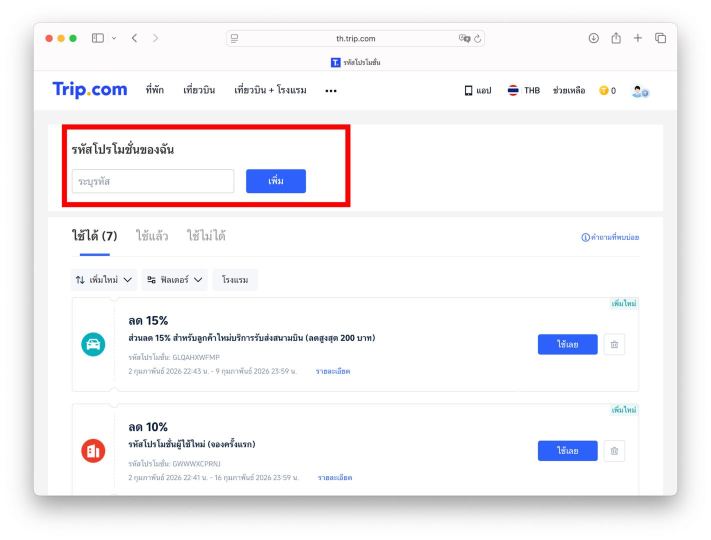
Task: Click the แอป mobile app link
Action: click(478, 91)
